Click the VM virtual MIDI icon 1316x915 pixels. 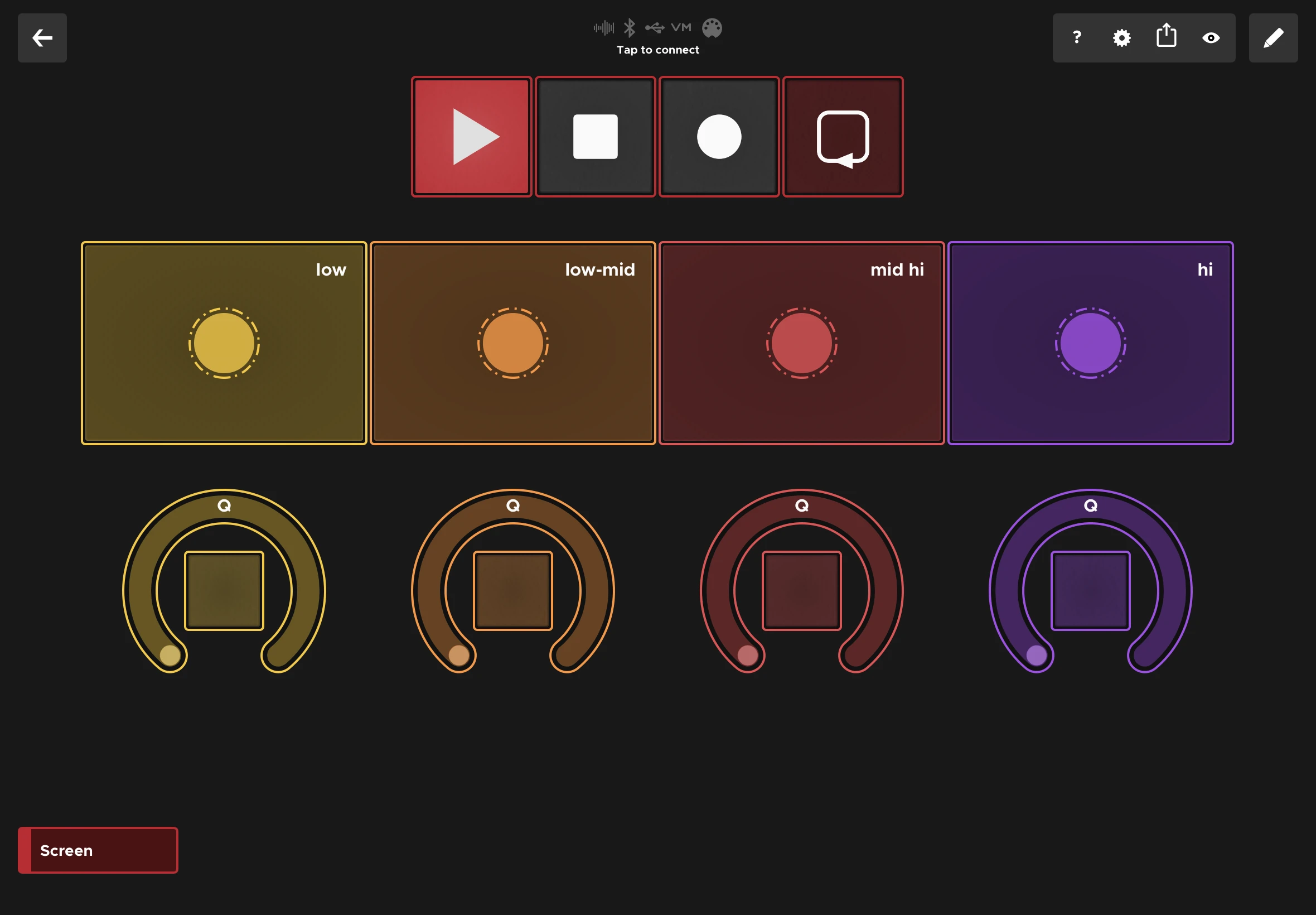(681, 27)
